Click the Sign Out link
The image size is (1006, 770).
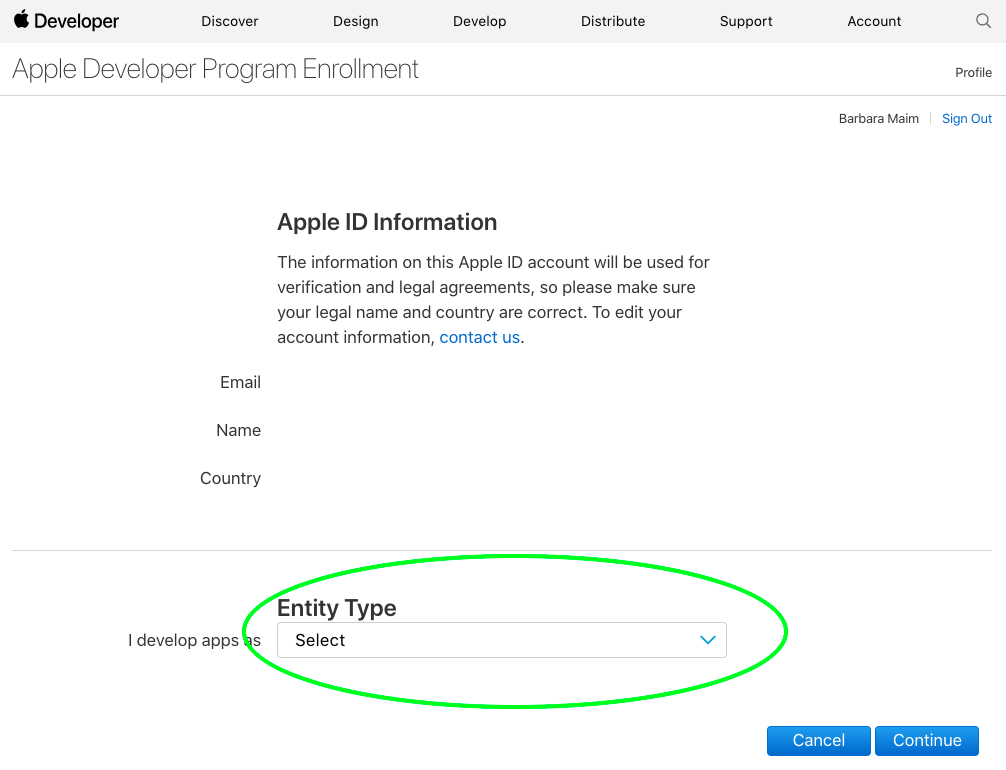point(966,119)
